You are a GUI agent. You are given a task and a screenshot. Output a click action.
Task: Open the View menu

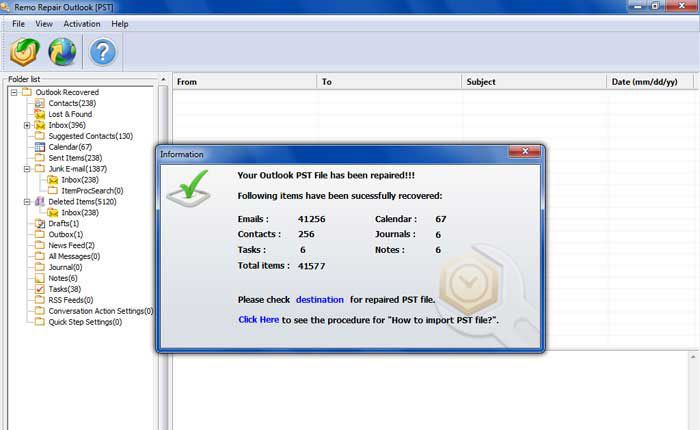(x=44, y=23)
